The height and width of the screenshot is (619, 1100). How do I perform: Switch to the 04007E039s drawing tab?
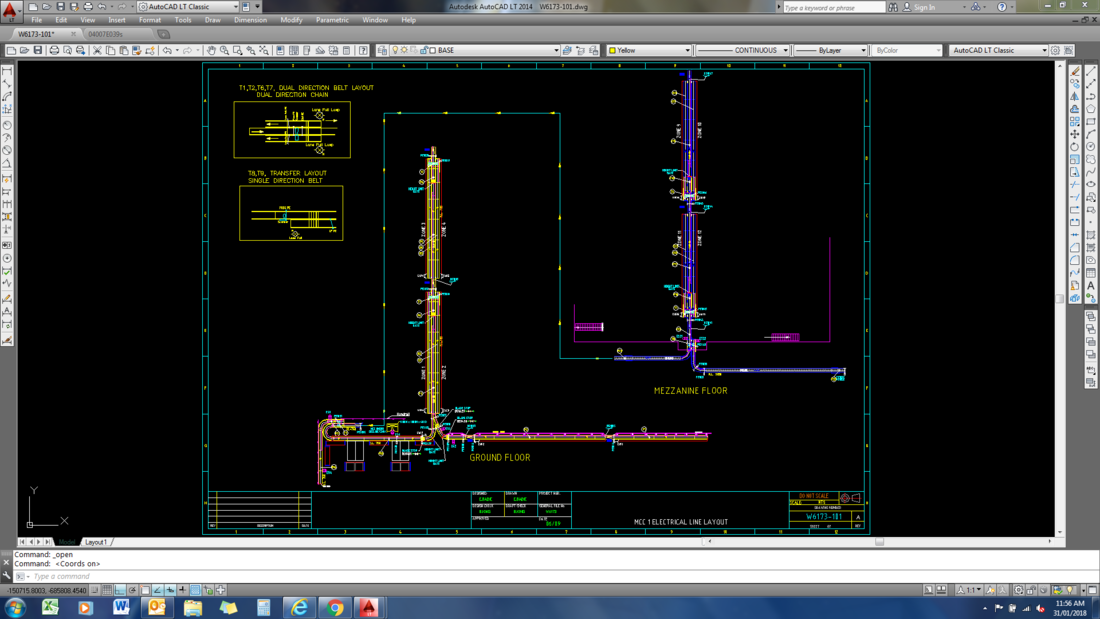pyautogui.click(x=106, y=34)
